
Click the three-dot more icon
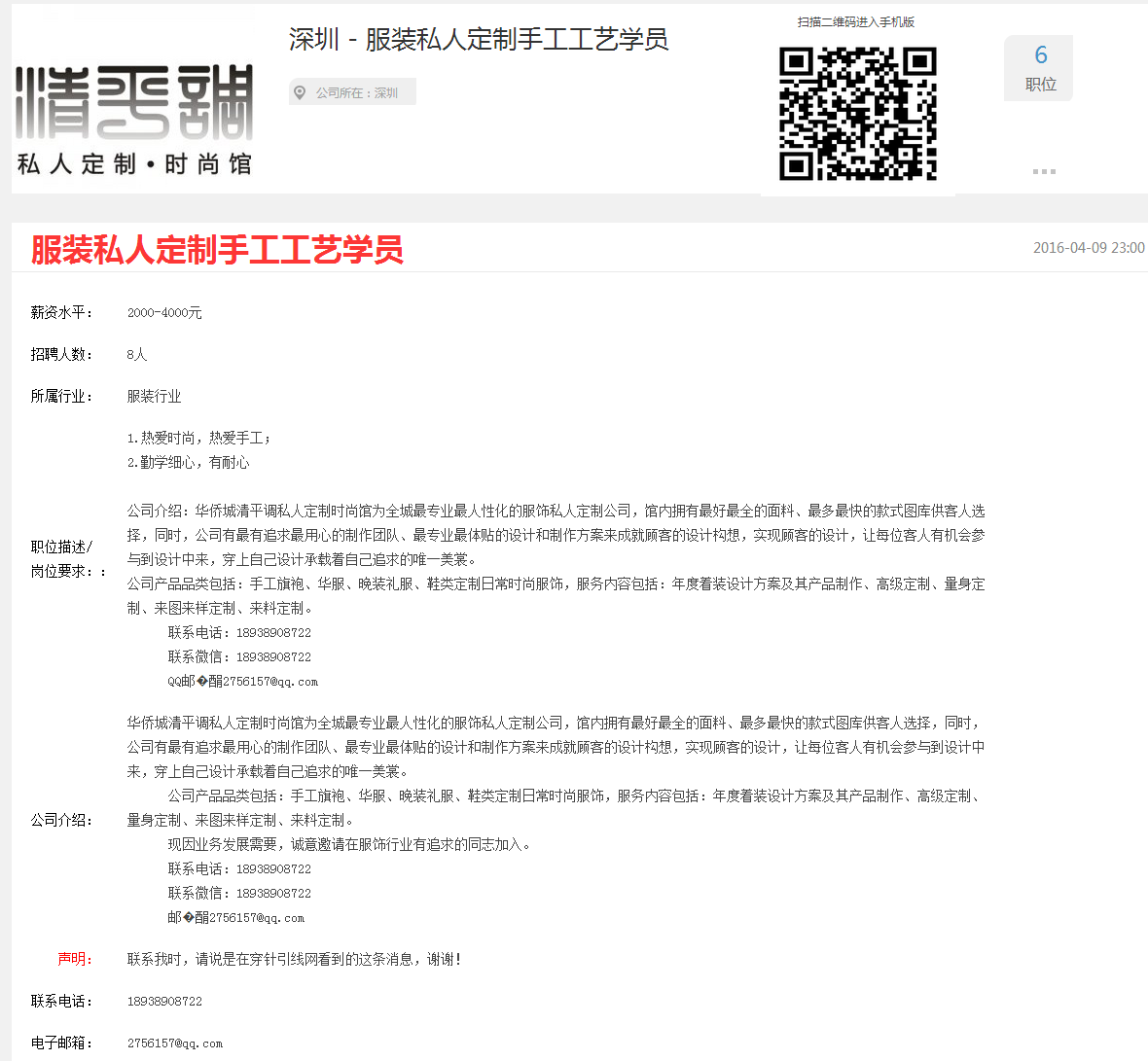click(x=1043, y=171)
